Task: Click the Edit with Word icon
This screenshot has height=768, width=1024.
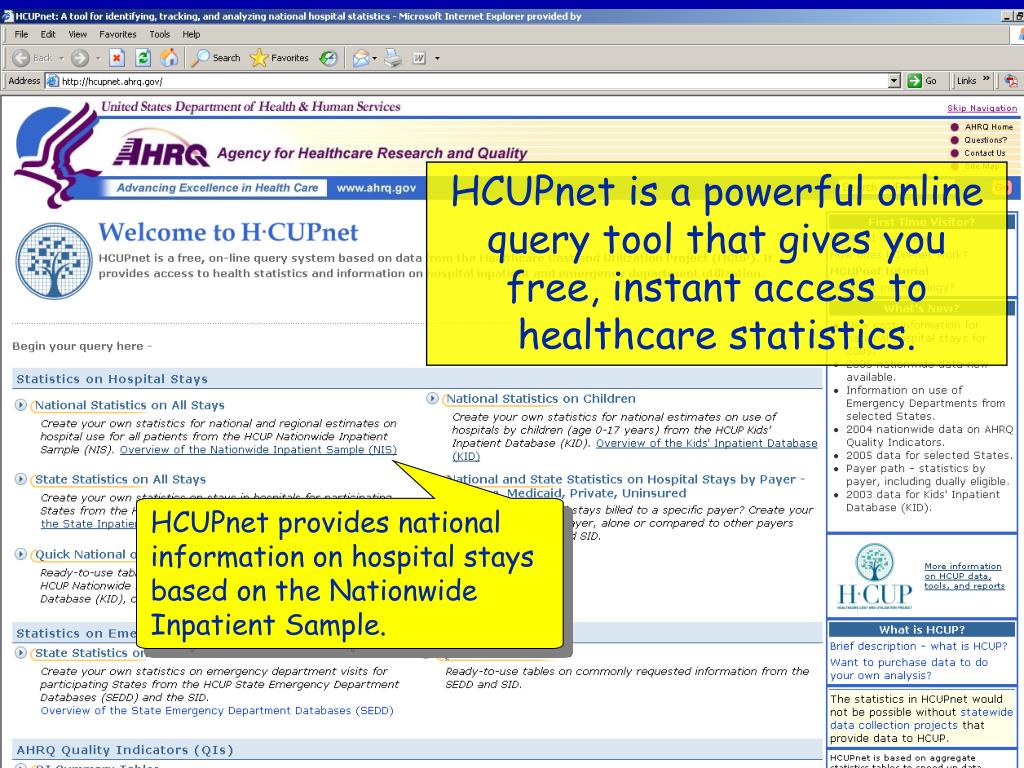Action: point(419,58)
